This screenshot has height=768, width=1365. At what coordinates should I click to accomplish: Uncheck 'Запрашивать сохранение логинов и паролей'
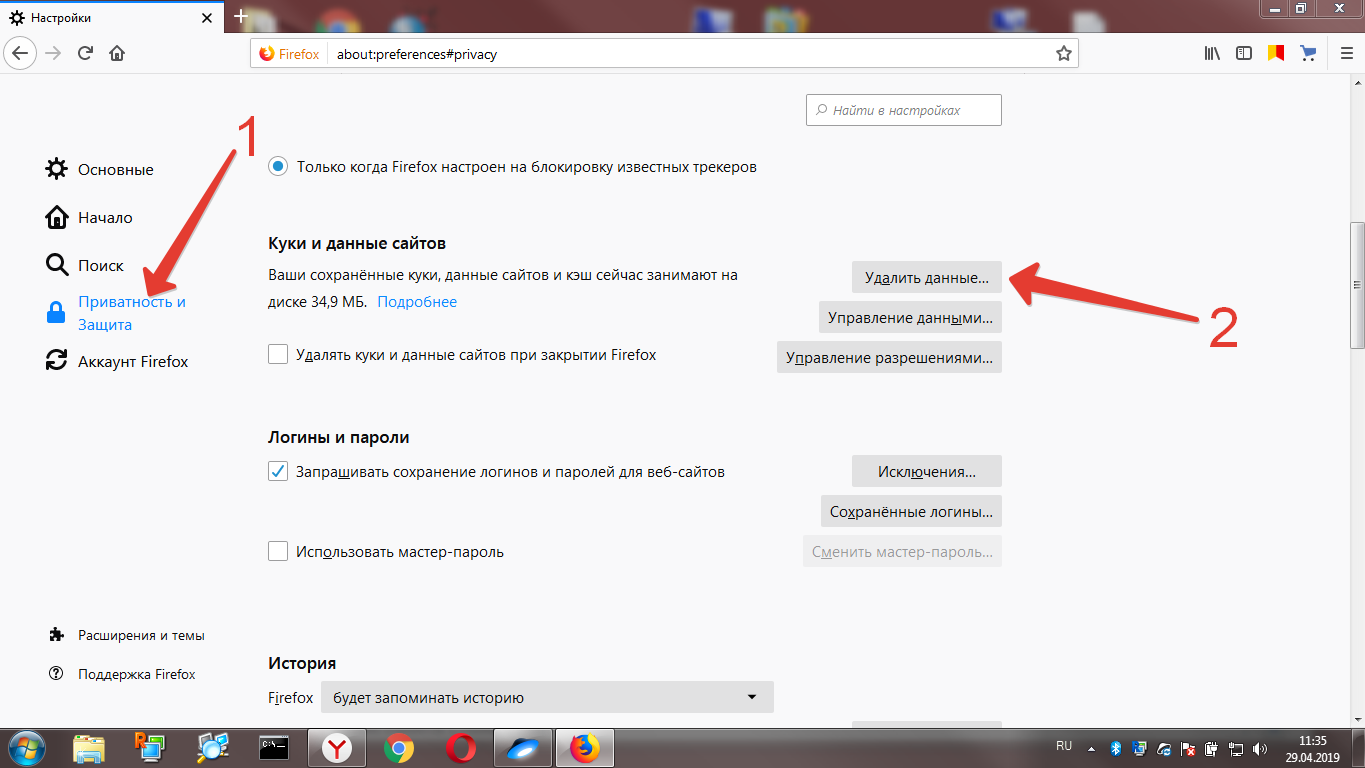[278, 471]
